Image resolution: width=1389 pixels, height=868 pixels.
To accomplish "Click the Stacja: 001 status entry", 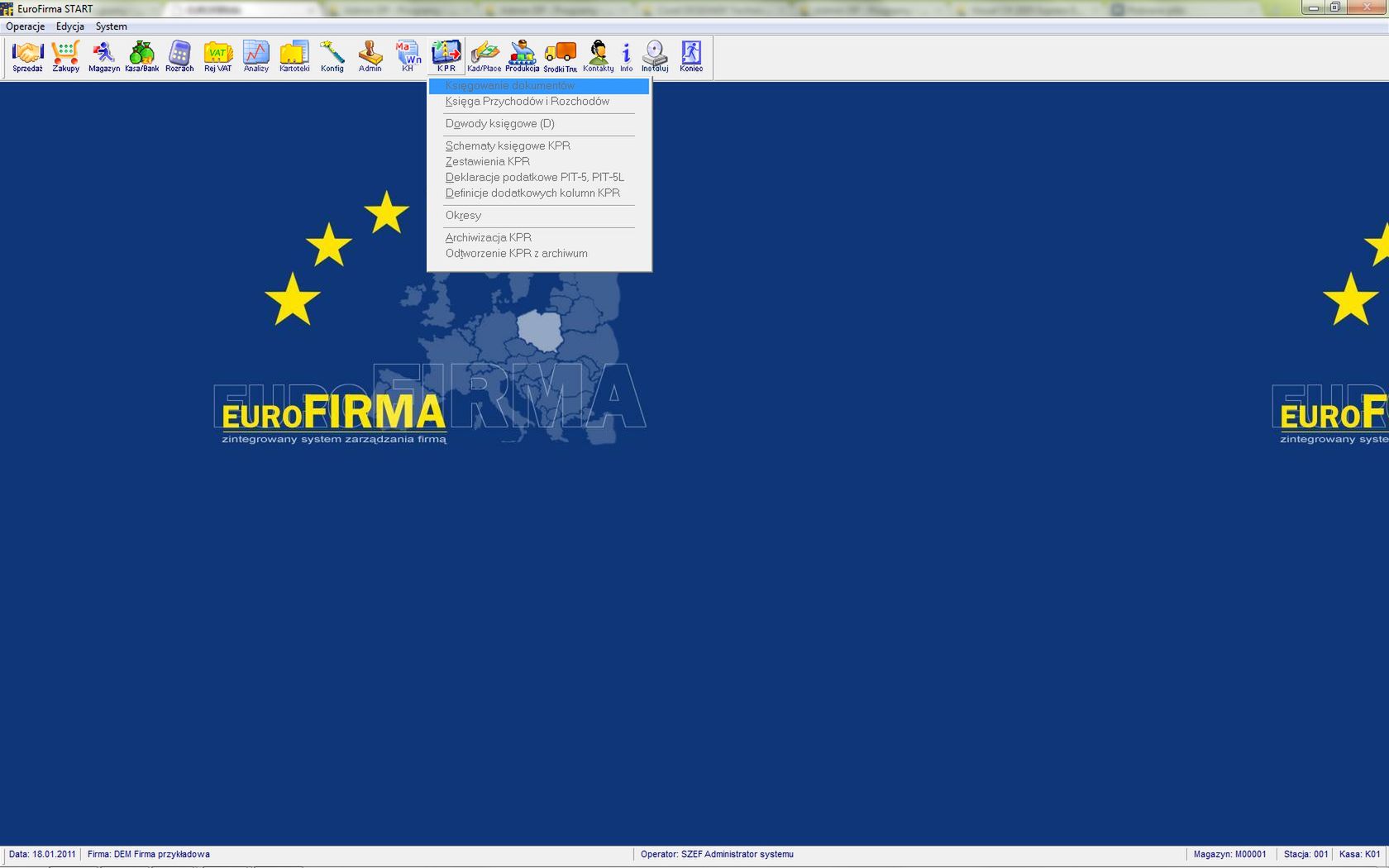I will [1305, 855].
